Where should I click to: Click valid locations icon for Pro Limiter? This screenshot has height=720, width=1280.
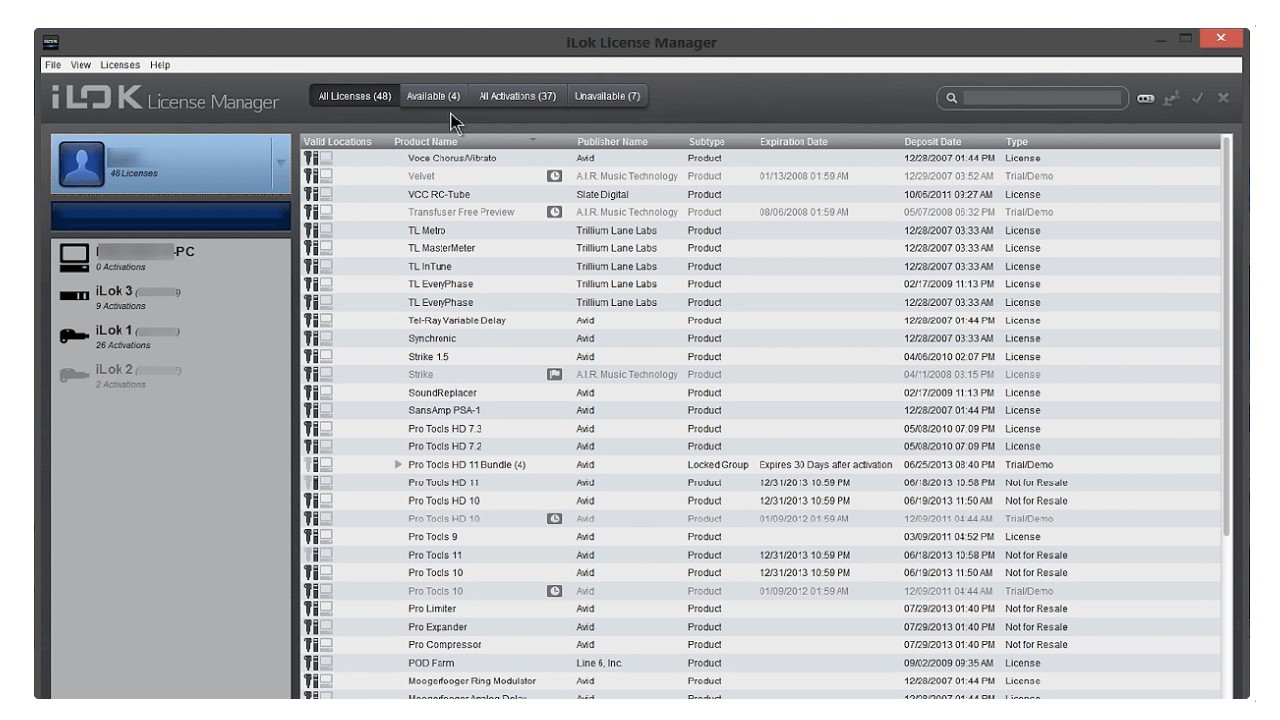click(319, 609)
